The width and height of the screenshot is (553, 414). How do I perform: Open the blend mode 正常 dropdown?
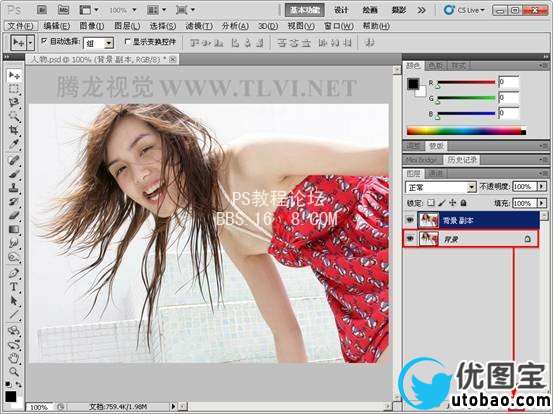441,187
